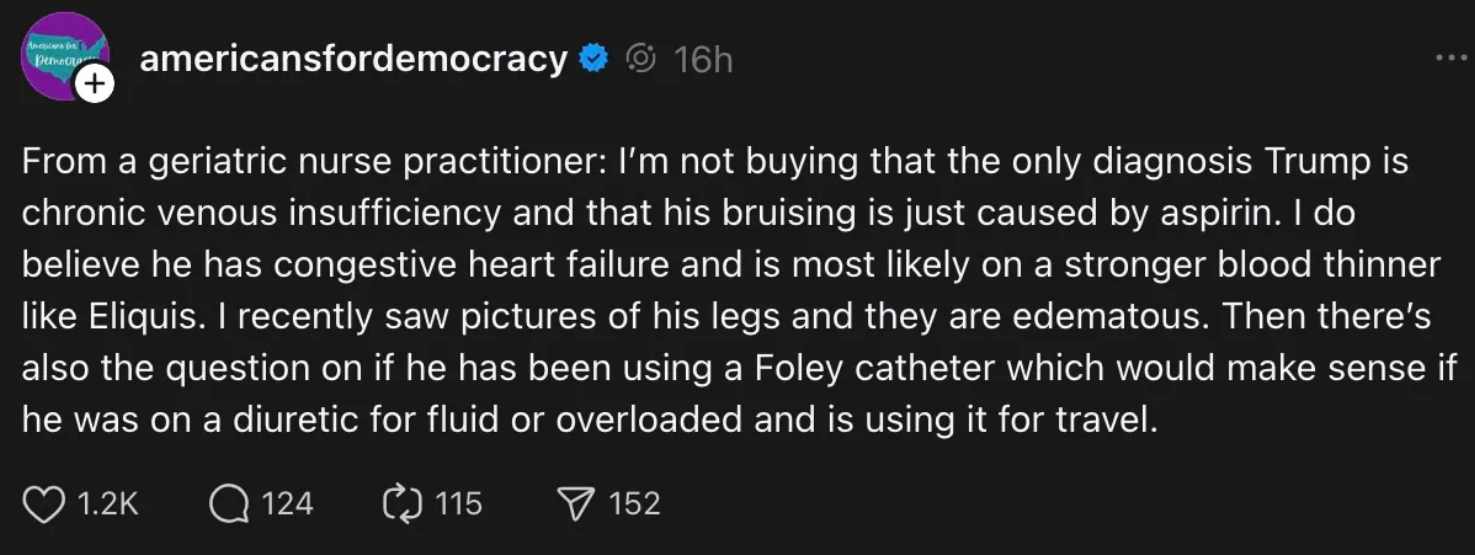Viewport: 1475px width, 555px height.
Task: View the 124 replies count
Action: coord(288,504)
